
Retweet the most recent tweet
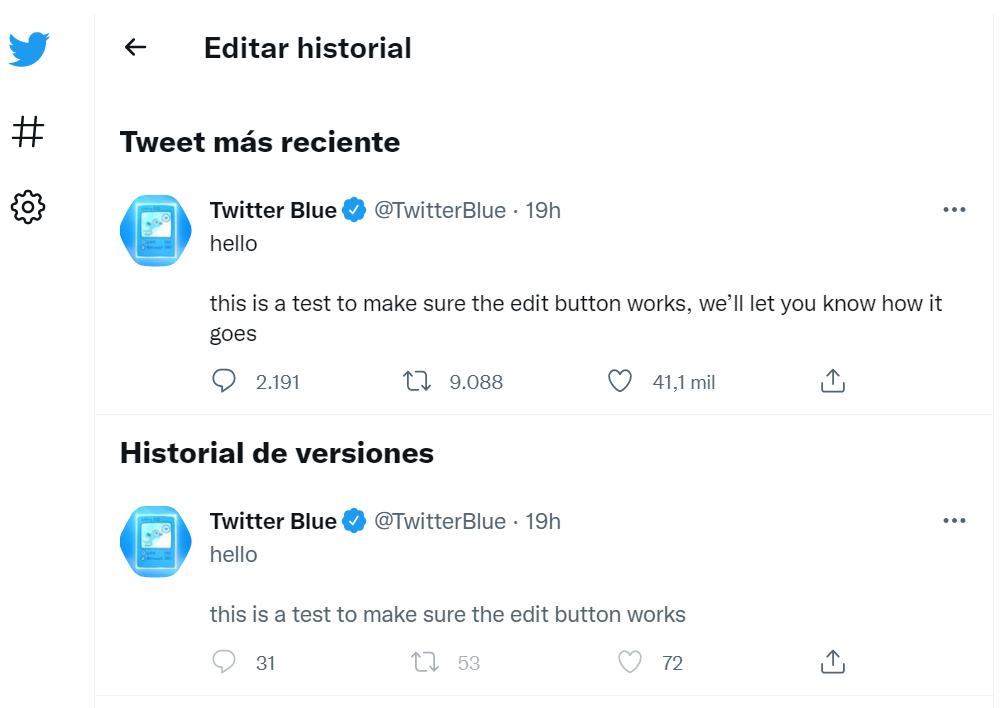pyautogui.click(x=417, y=381)
